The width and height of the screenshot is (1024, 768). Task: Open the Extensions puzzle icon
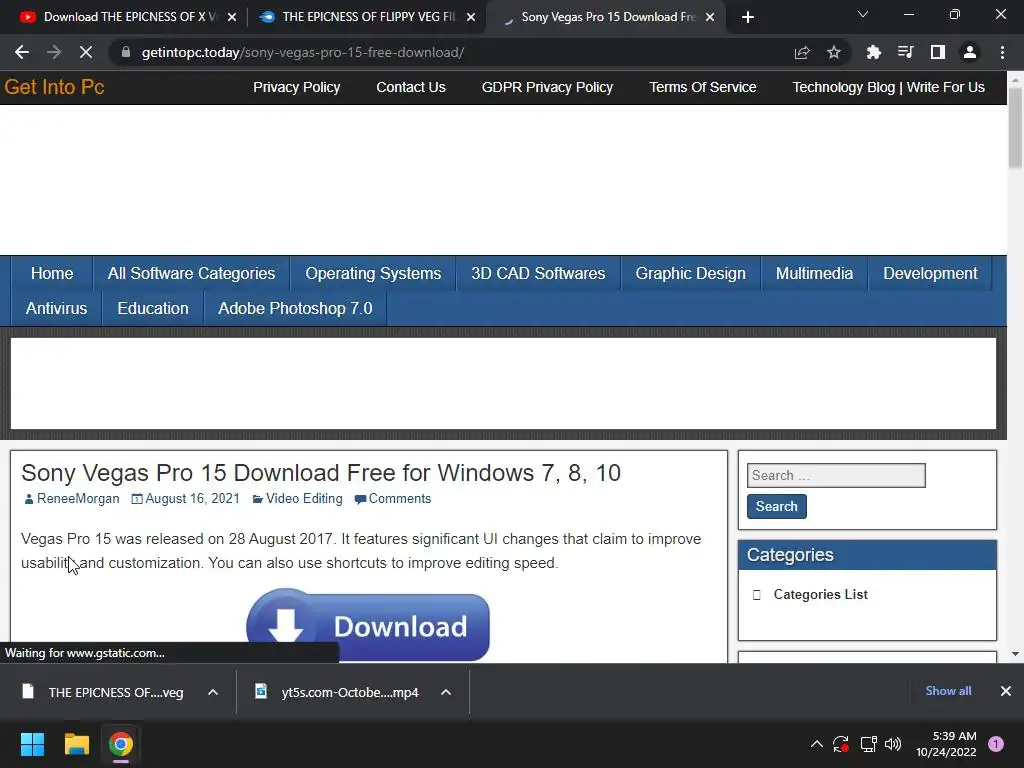coord(873,52)
